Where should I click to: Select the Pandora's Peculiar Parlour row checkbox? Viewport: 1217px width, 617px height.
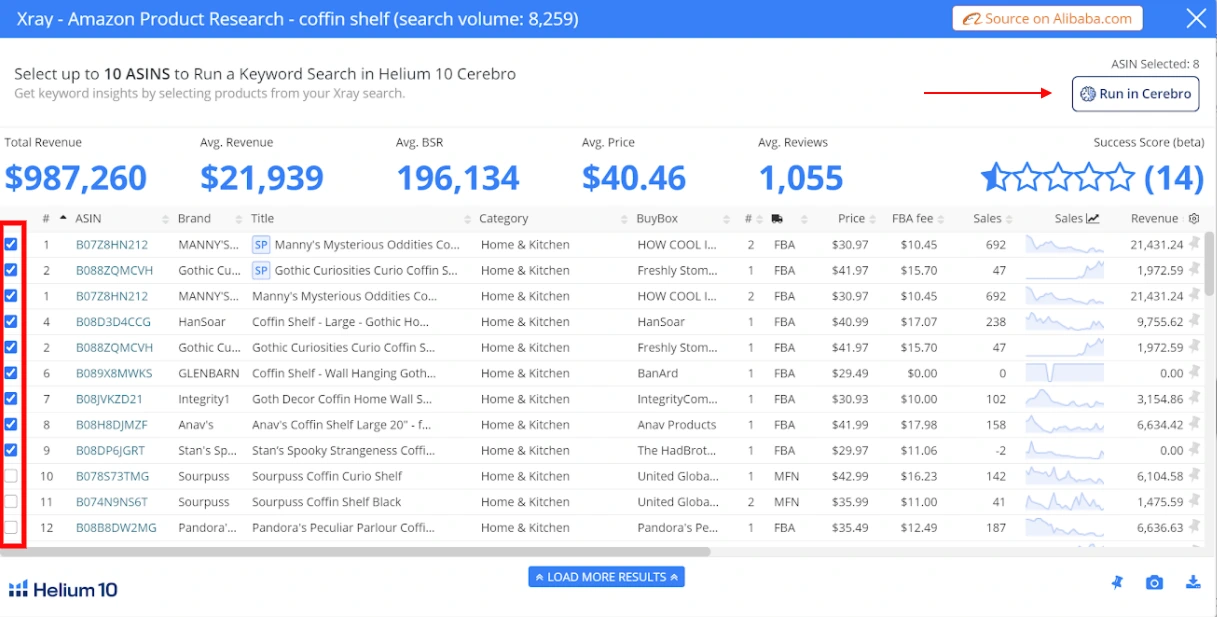pos(11,527)
